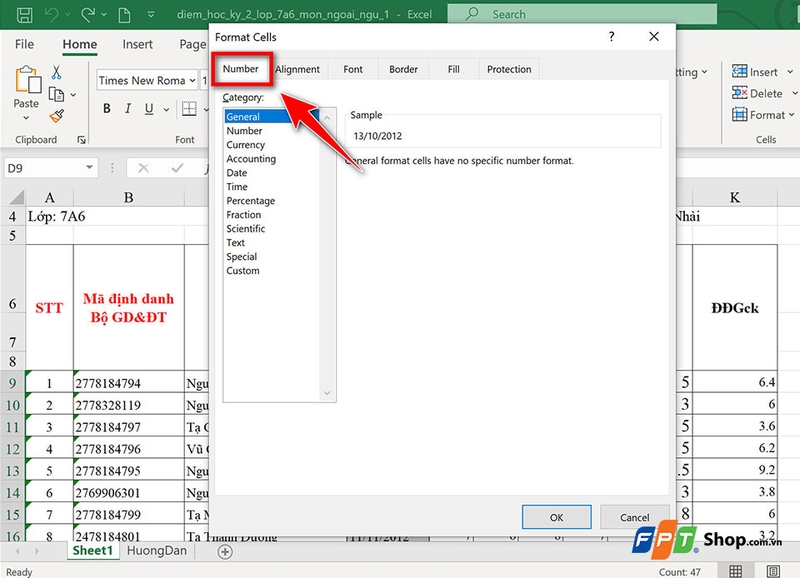The height and width of the screenshot is (578, 800).
Task: Cancel the Format Cells dialog
Action: pos(635,517)
